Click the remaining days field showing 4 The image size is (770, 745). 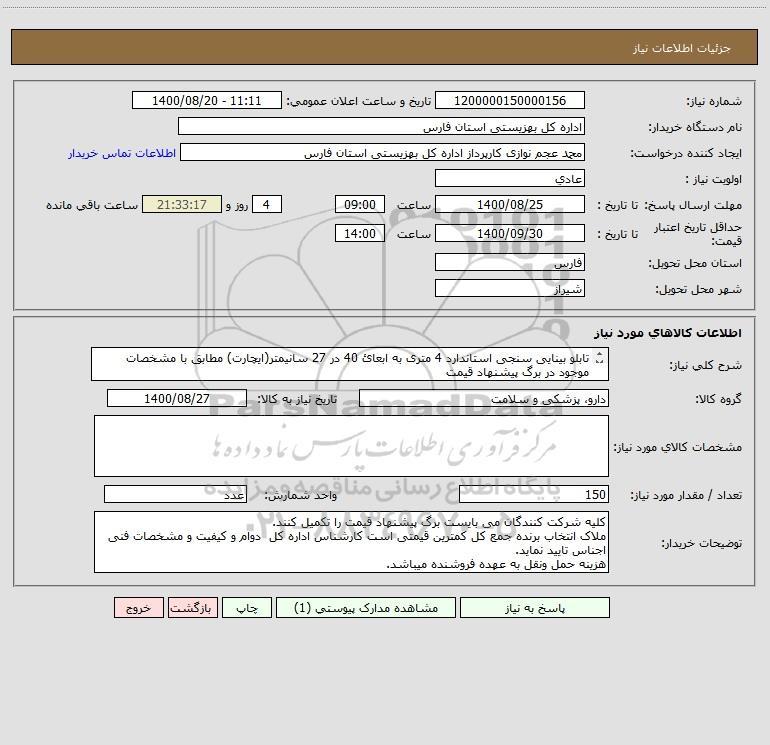coord(267,204)
